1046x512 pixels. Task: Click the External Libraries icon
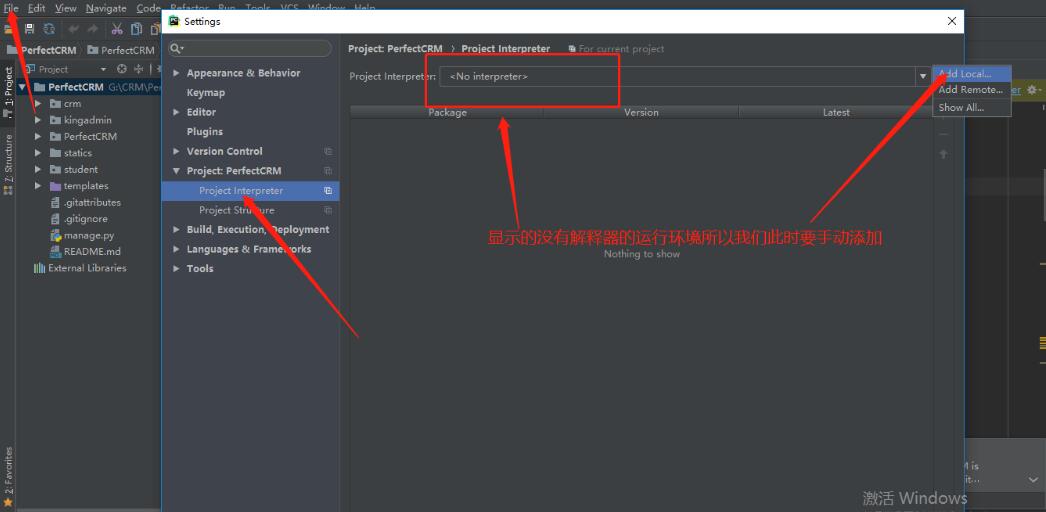point(39,268)
